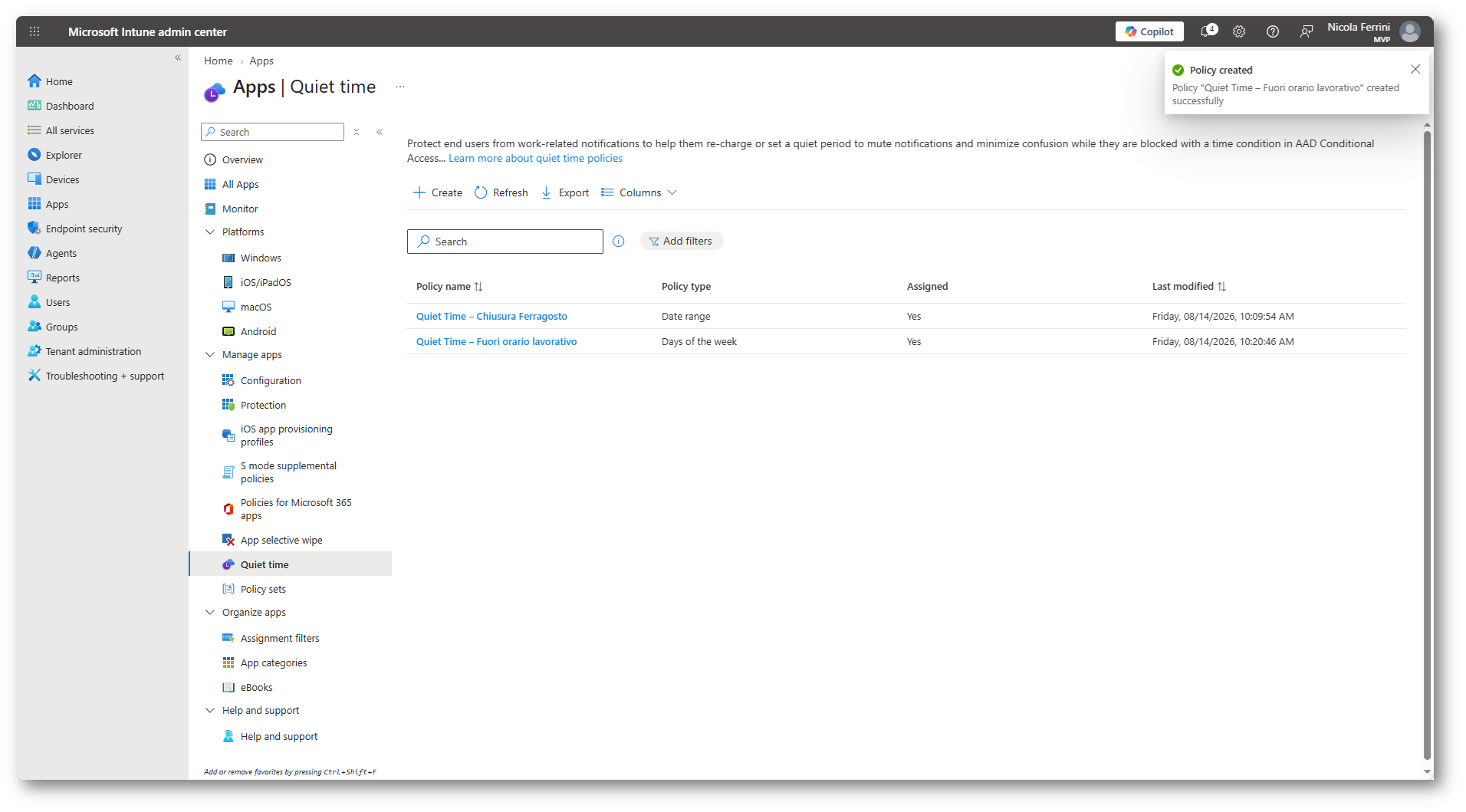
Task: Click the Users icon in the sidebar
Action: click(35, 301)
